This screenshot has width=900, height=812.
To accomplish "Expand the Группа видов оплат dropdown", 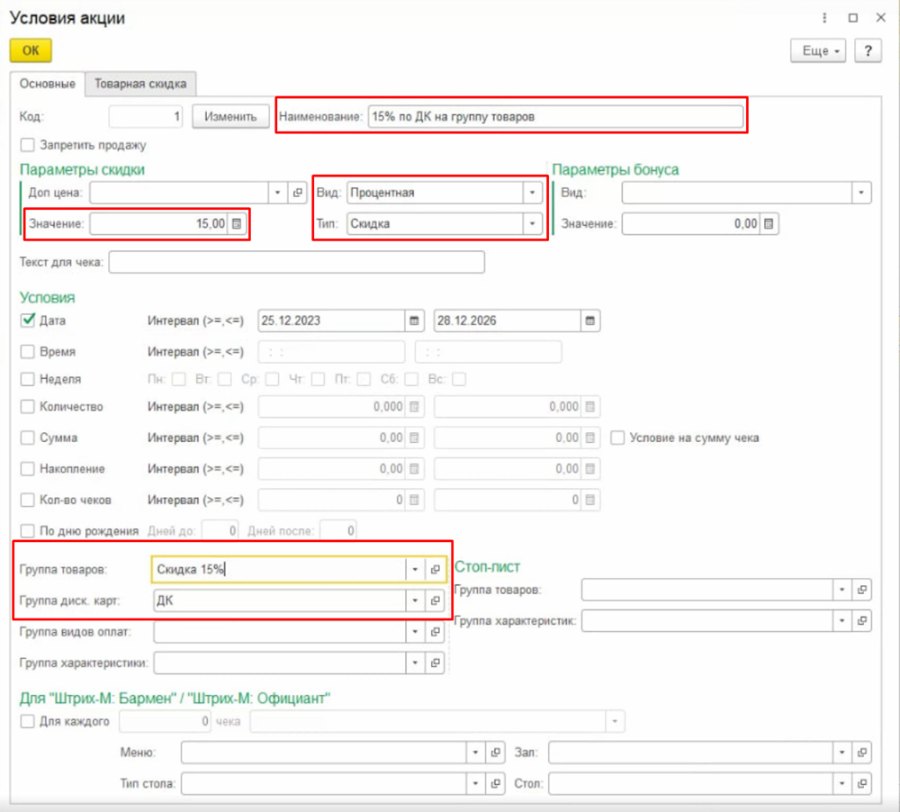I will click(415, 632).
